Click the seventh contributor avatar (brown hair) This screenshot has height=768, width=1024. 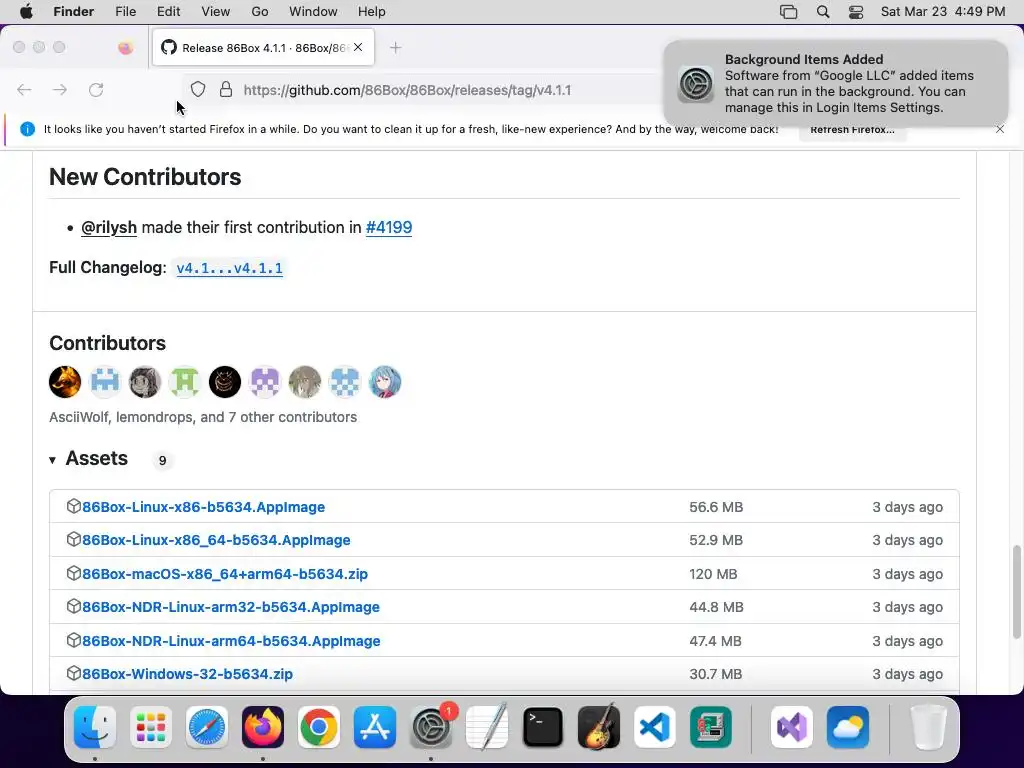(305, 382)
